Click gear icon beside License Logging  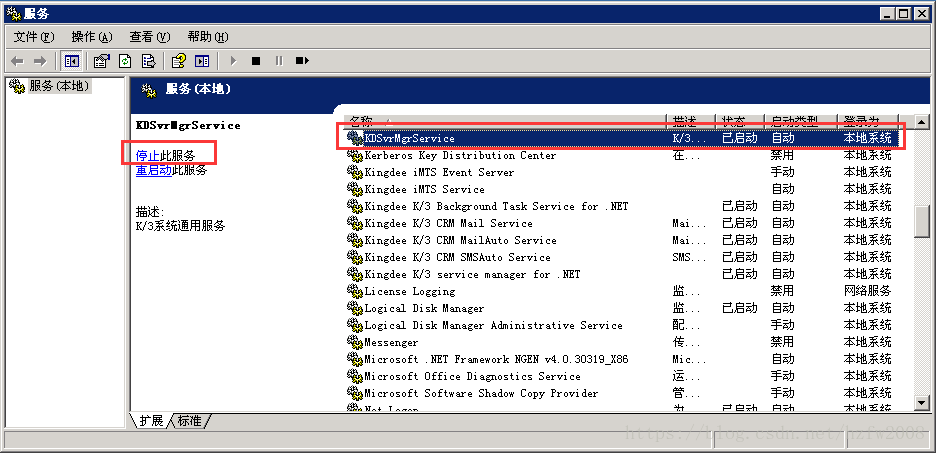click(355, 292)
